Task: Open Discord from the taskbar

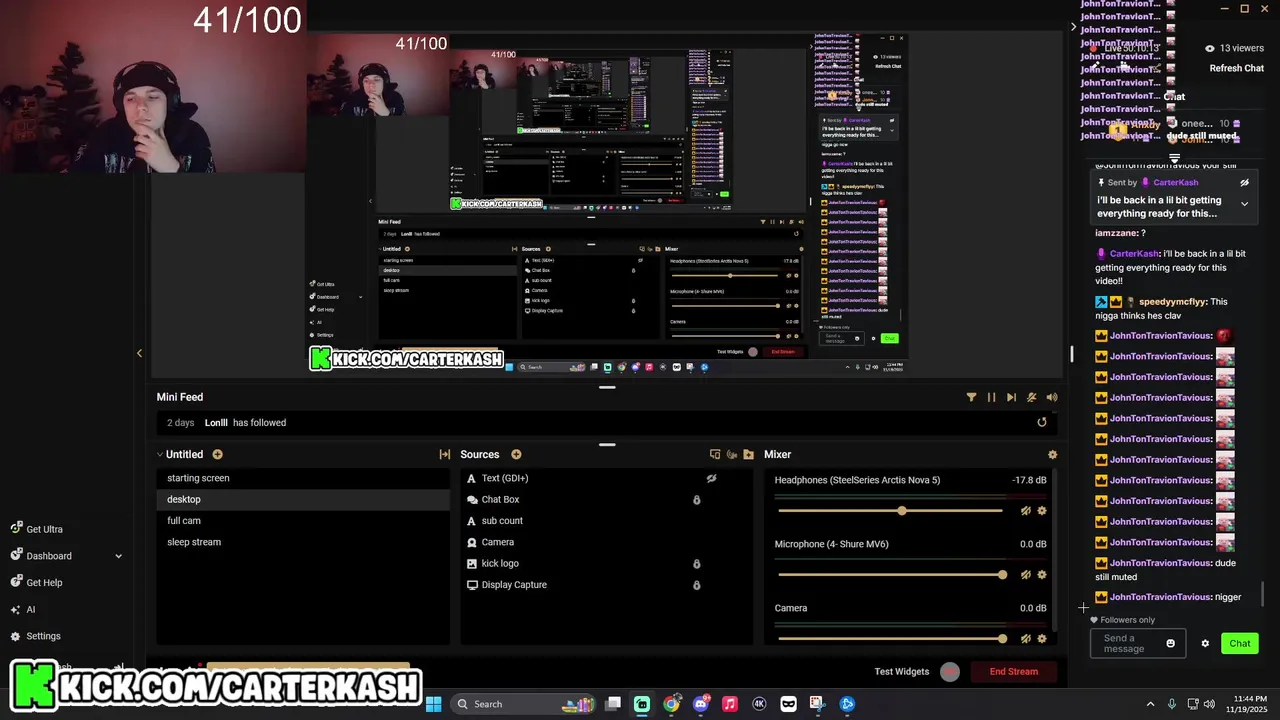Action: pos(701,704)
